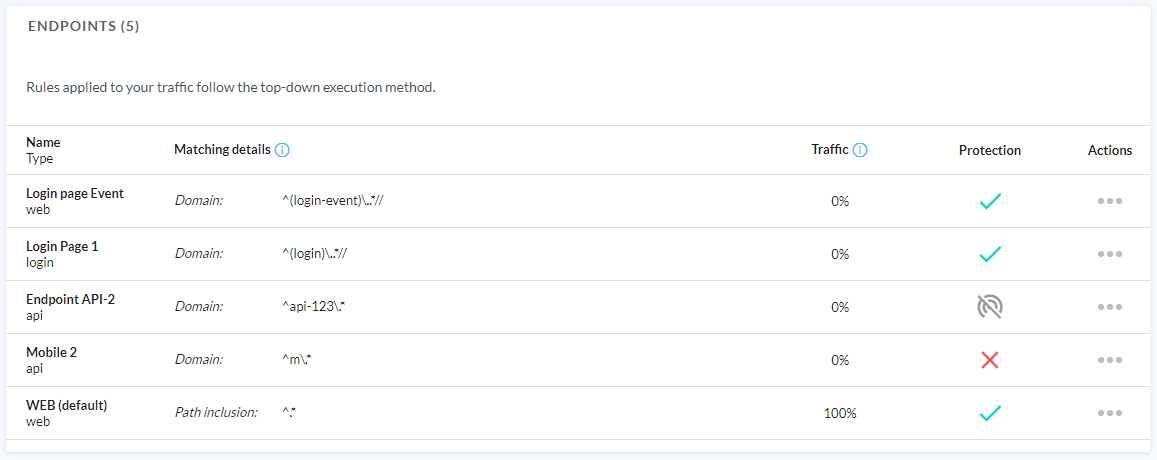Click ^api-123 domain pattern text
Screen dimensions: 1157x460
coord(314,307)
